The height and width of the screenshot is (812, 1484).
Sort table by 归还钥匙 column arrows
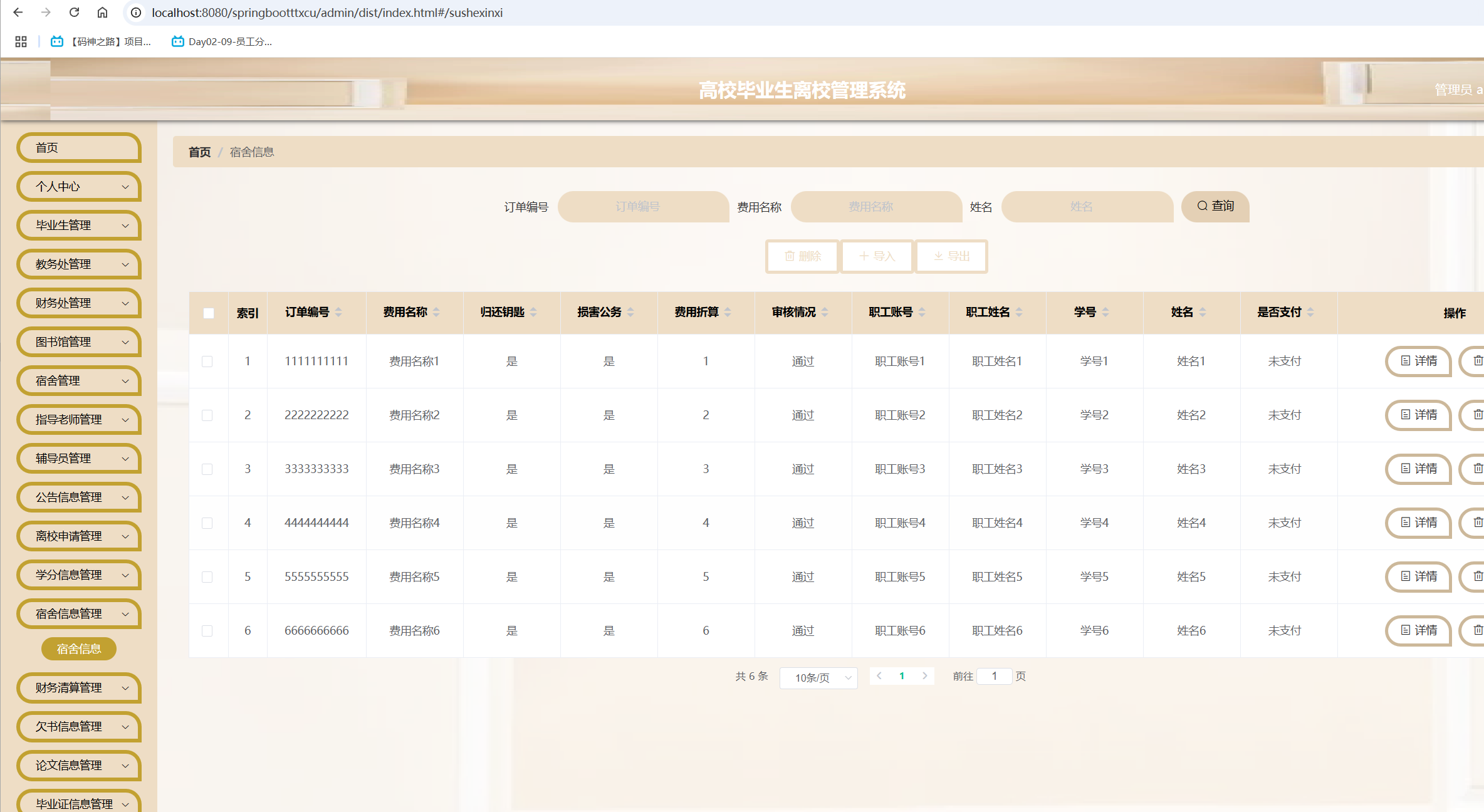[533, 312]
